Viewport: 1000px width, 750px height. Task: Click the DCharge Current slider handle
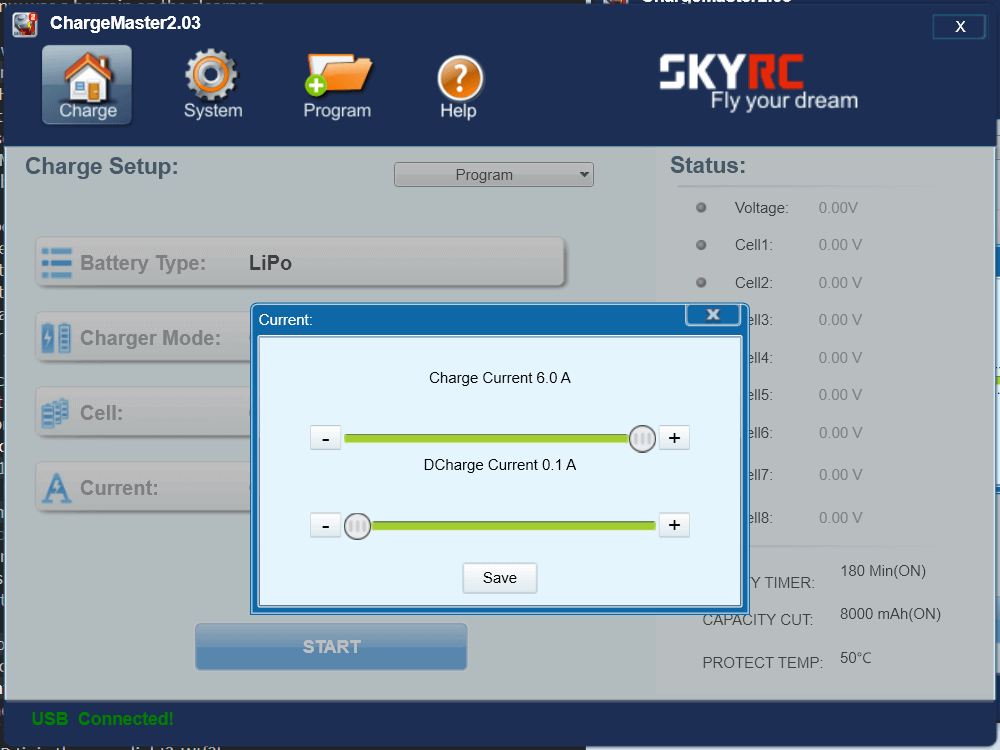357,526
